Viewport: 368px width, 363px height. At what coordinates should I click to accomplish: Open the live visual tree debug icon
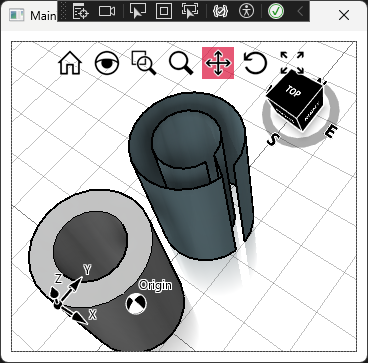[81, 11]
